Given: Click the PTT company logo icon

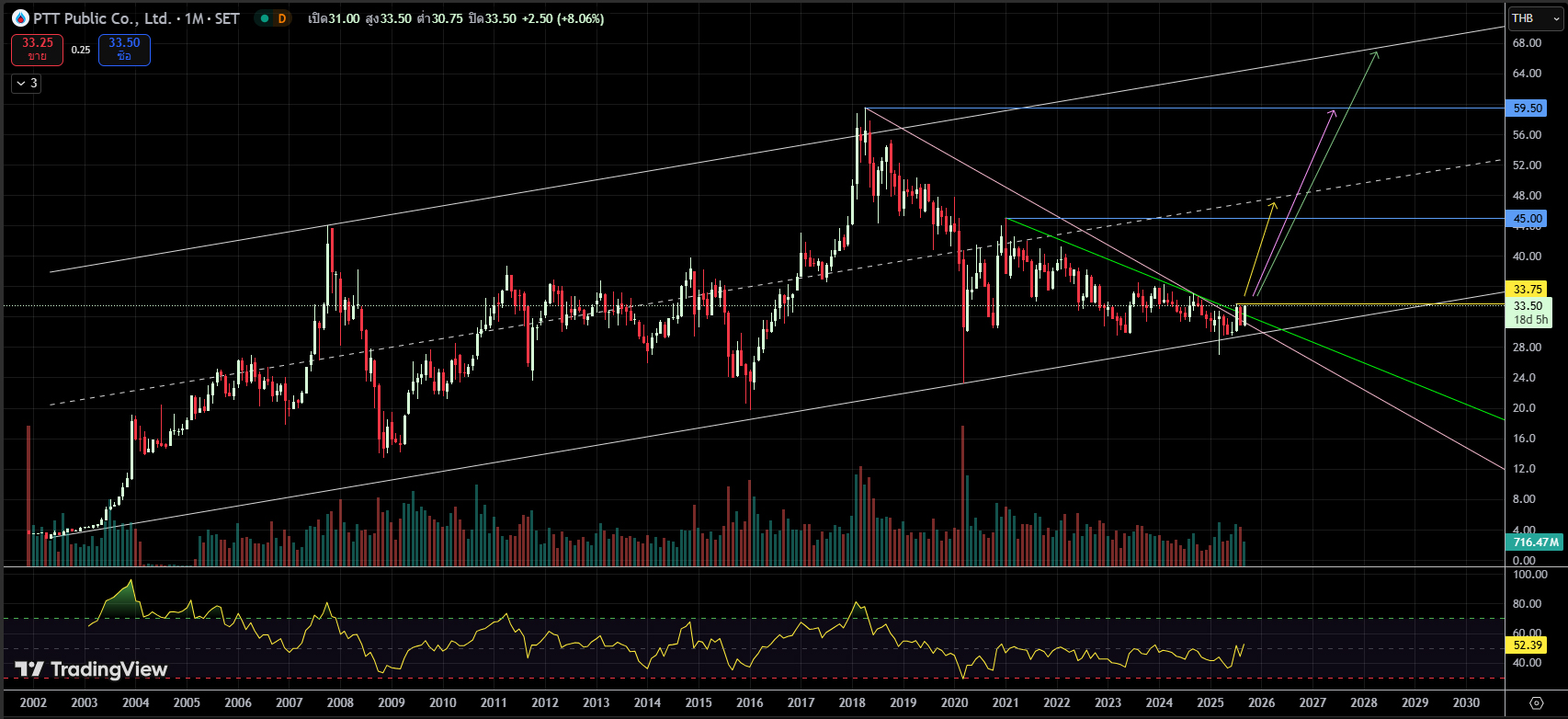Looking at the screenshot, I should pyautogui.click(x=20, y=18).
